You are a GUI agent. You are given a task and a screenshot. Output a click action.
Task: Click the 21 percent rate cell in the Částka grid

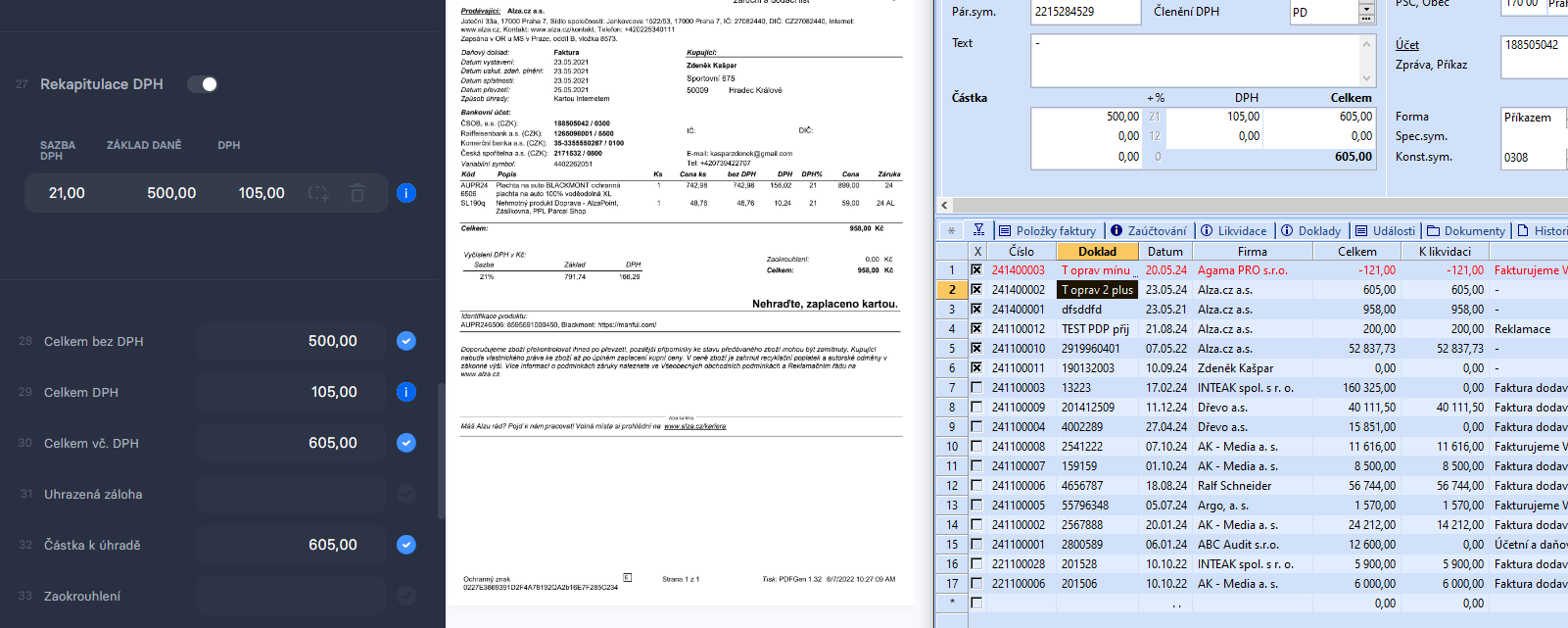coord(1155,117)
